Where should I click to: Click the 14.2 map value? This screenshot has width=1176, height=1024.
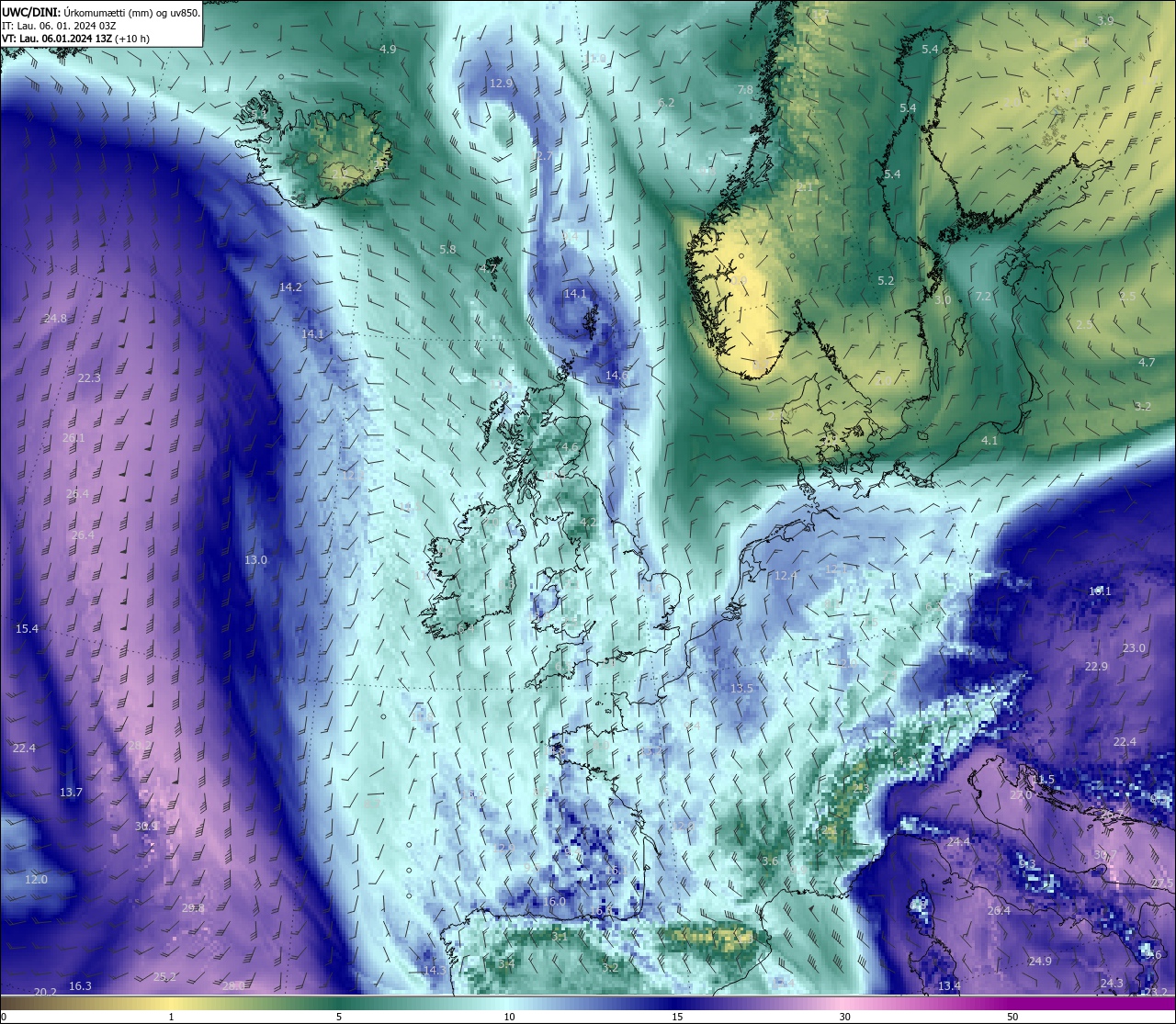coord(290,287)
